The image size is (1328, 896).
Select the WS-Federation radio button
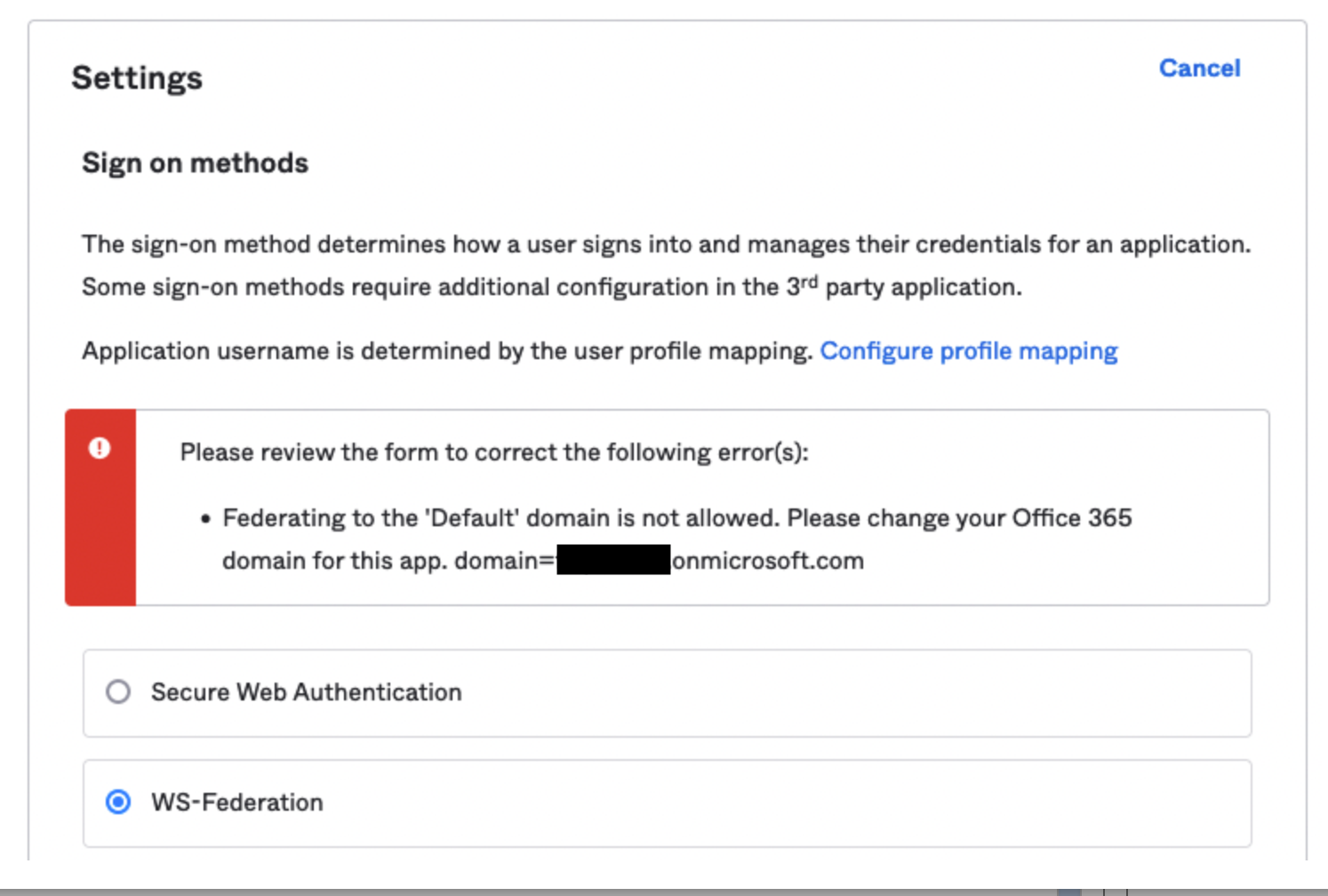point(118,802)
